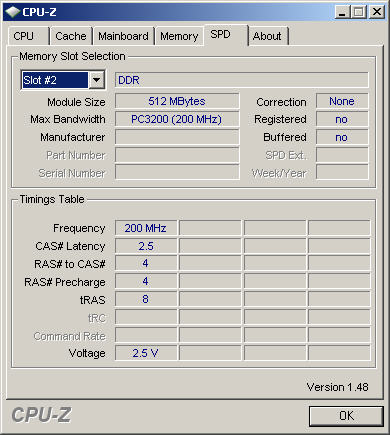Open the About tab

(268, 36)
